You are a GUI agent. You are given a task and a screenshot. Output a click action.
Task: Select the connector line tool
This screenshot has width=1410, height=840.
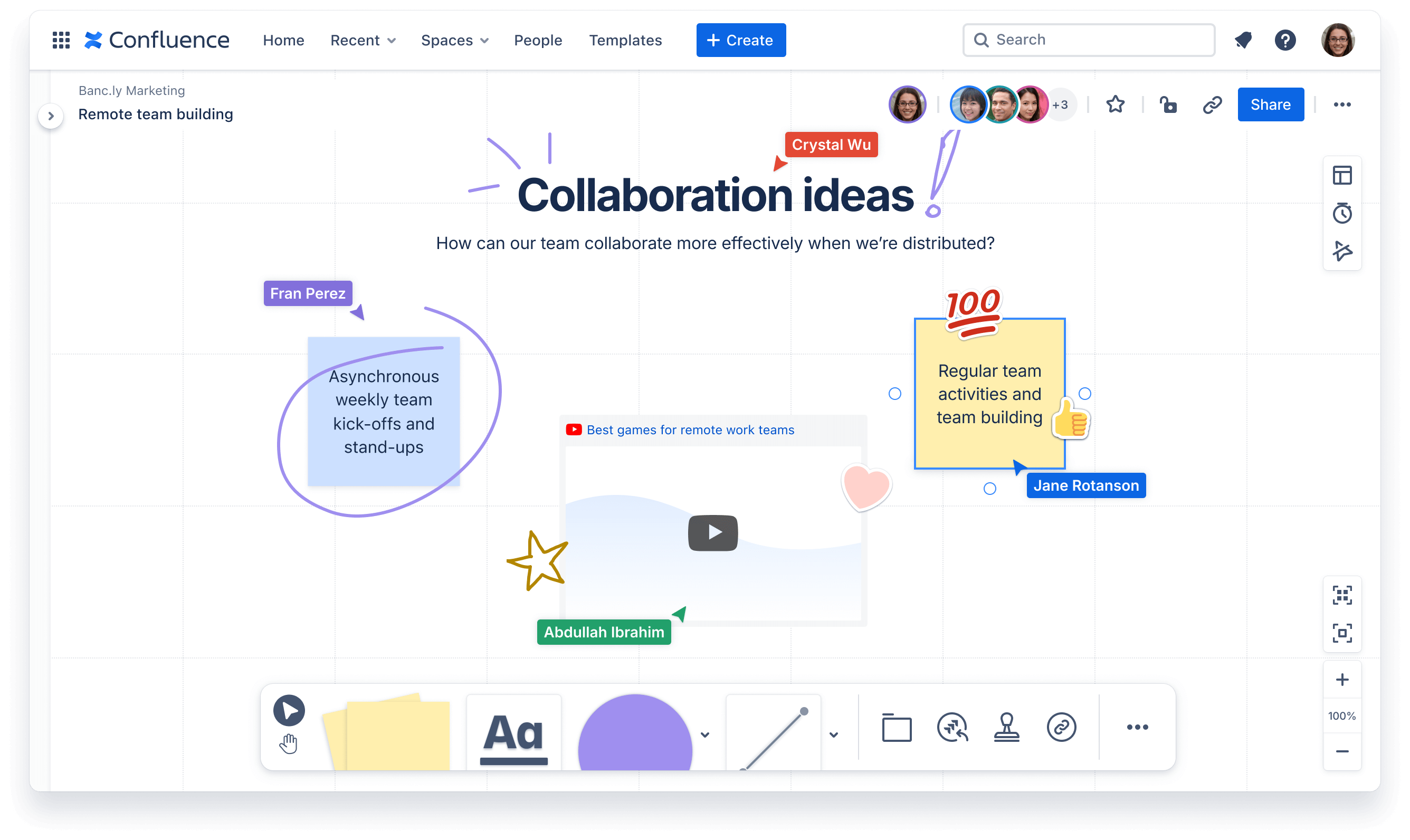point(775,728)
